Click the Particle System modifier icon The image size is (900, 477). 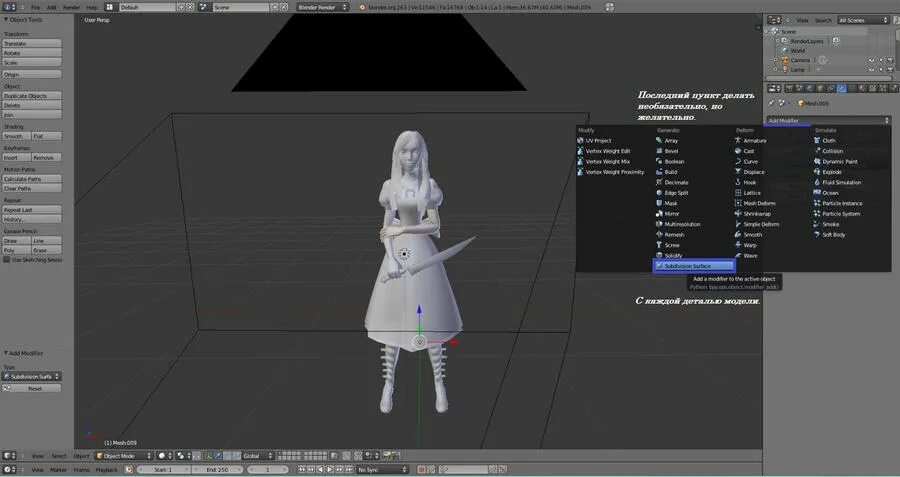[817, 214]
